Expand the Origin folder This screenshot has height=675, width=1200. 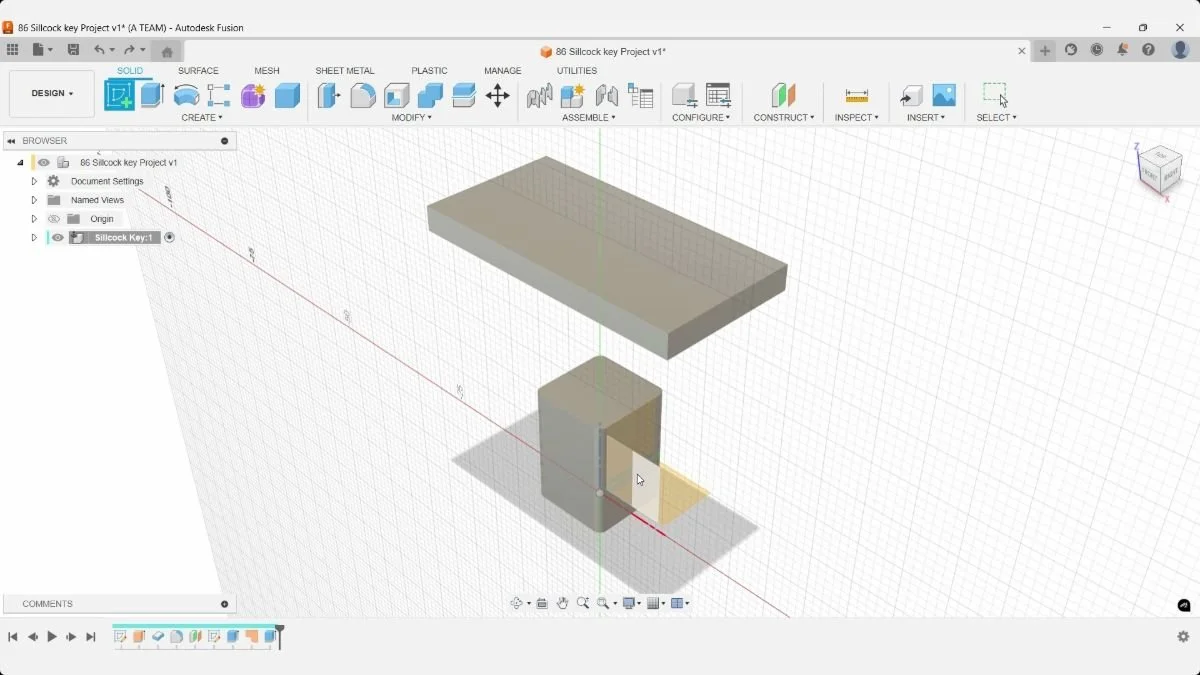click(x=34, y=219)
